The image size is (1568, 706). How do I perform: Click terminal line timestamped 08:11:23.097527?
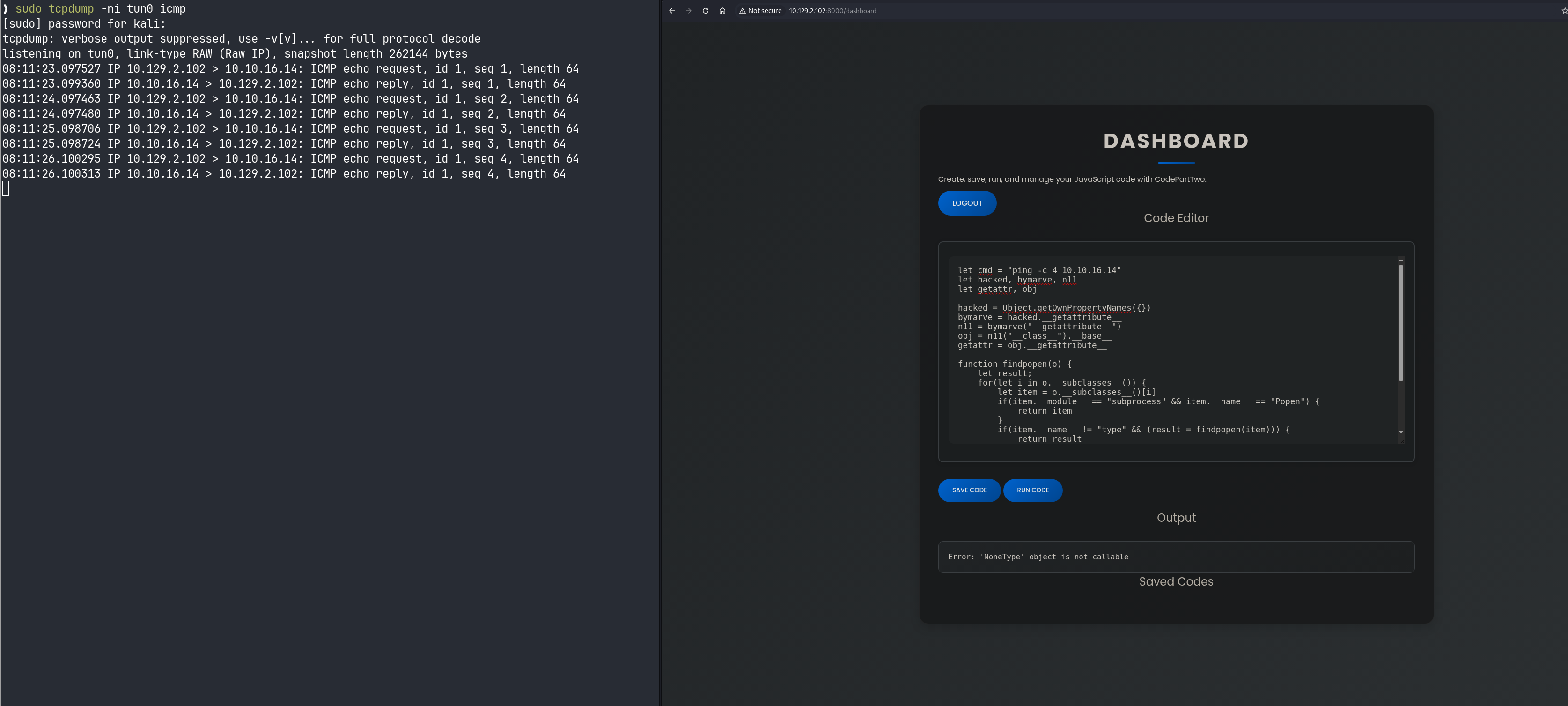(291, 69)
